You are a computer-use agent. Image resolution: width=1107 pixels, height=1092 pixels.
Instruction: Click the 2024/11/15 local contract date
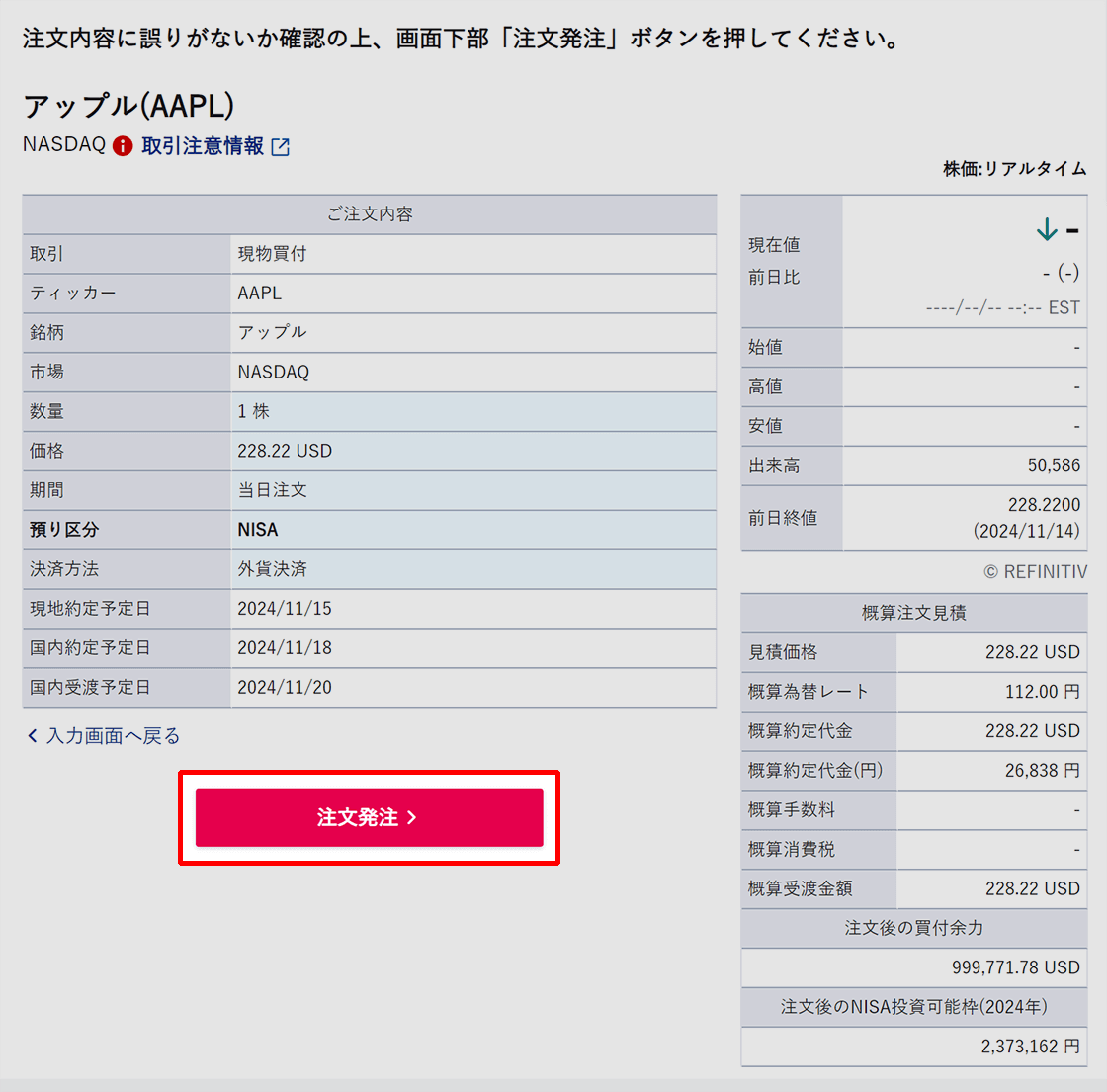click(x=285, y=609)
